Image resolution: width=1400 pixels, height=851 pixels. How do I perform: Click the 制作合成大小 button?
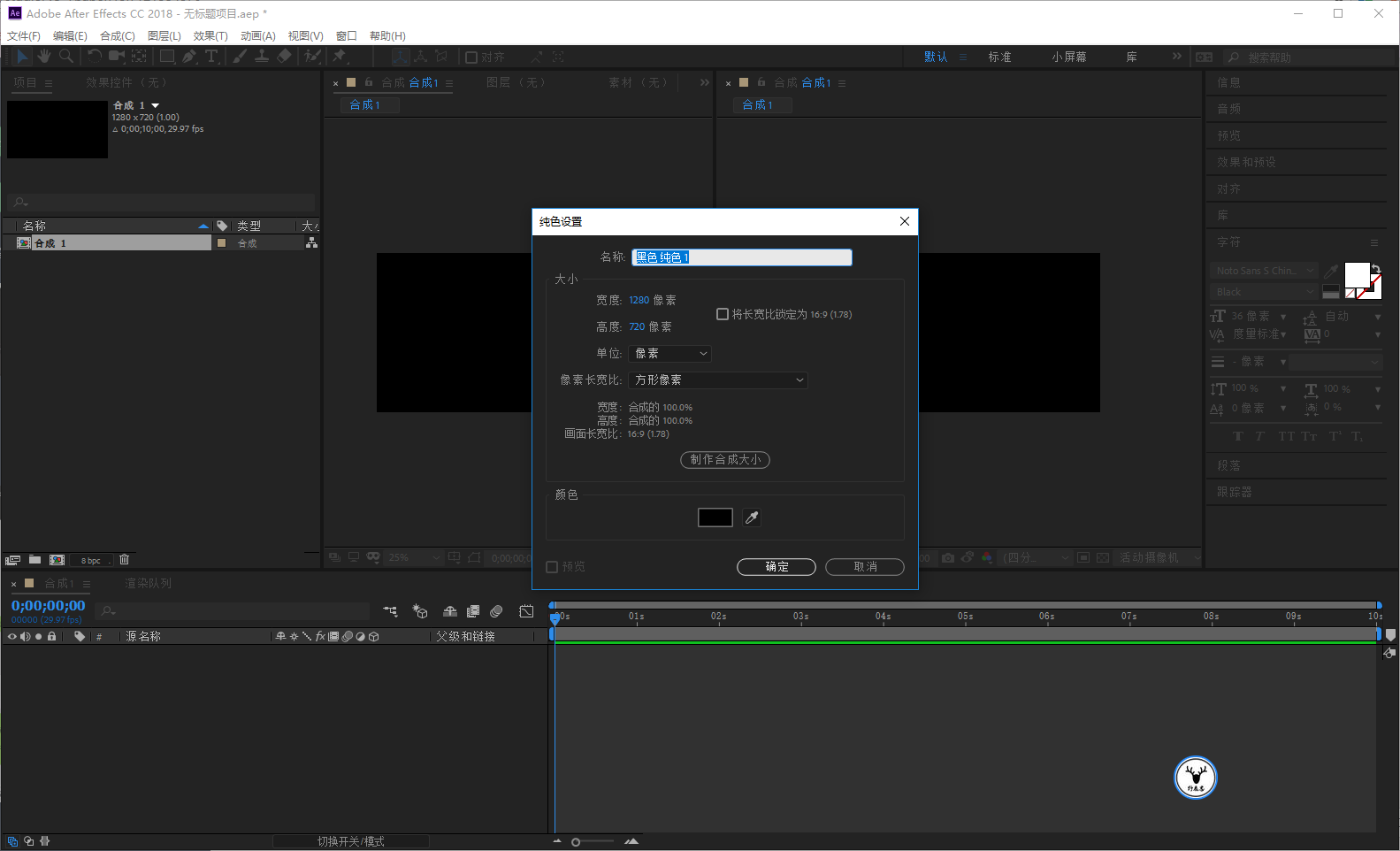coord(725,460)
